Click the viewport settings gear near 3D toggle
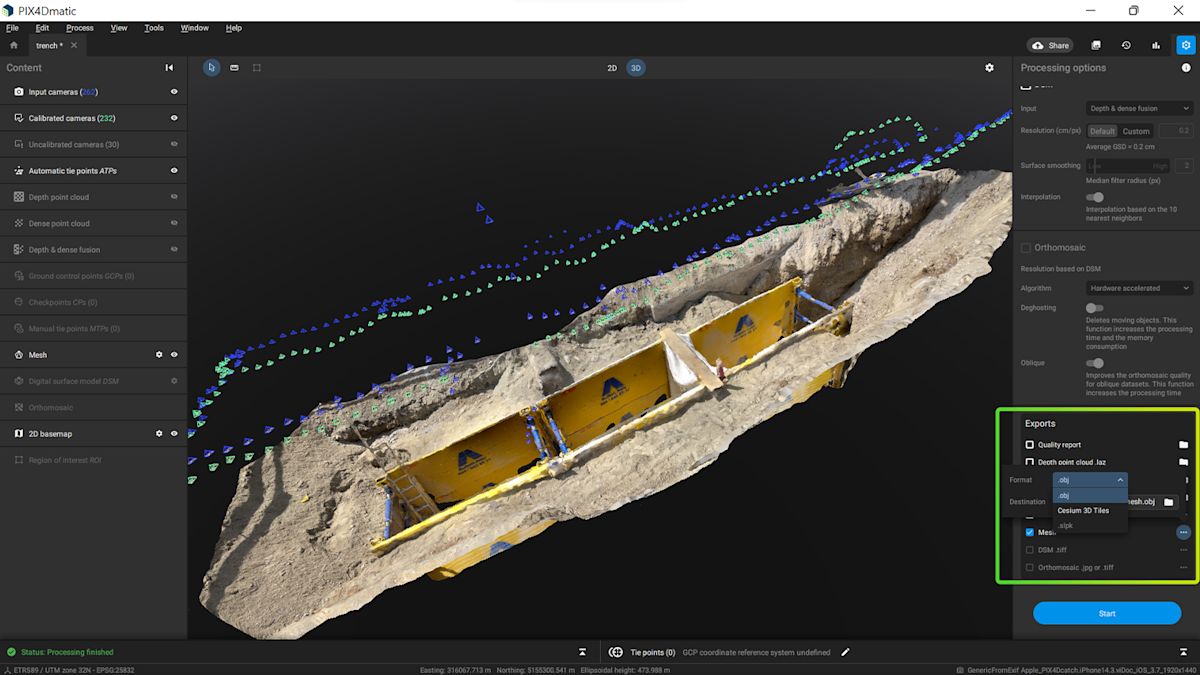The image size is (1200, 675). pos(989,67)
